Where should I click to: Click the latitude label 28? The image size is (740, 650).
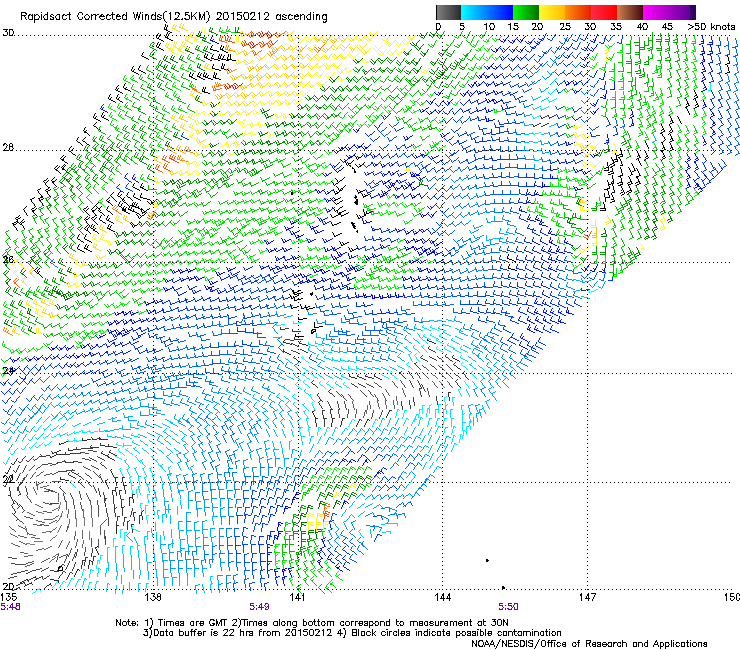(x=8, y=147)
